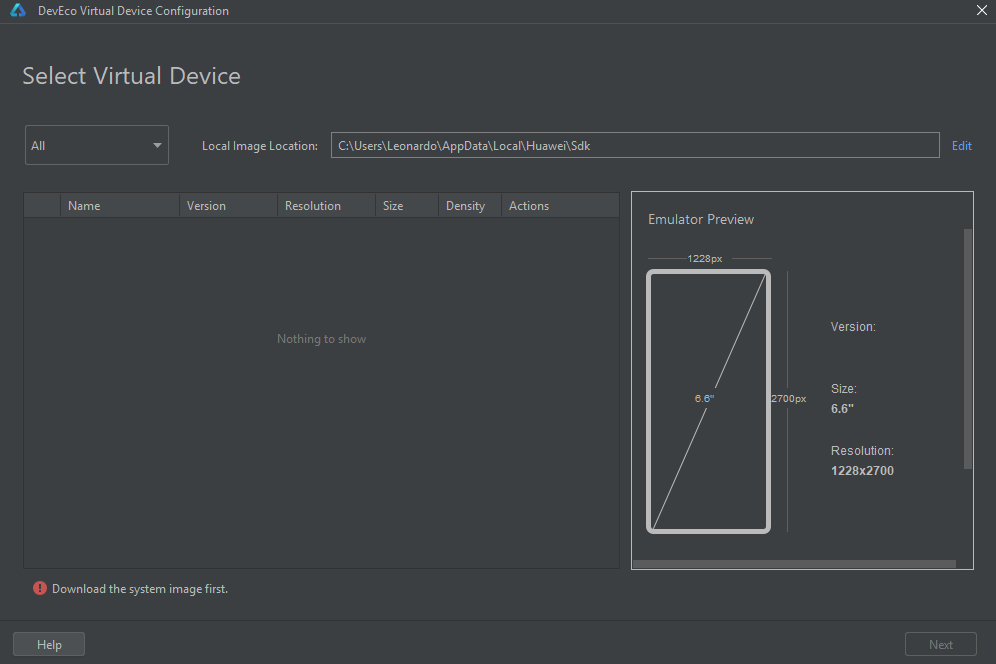The image size is (996, 664).
Task: Click the Local Image Location path field
Action: tap(635, 146)
